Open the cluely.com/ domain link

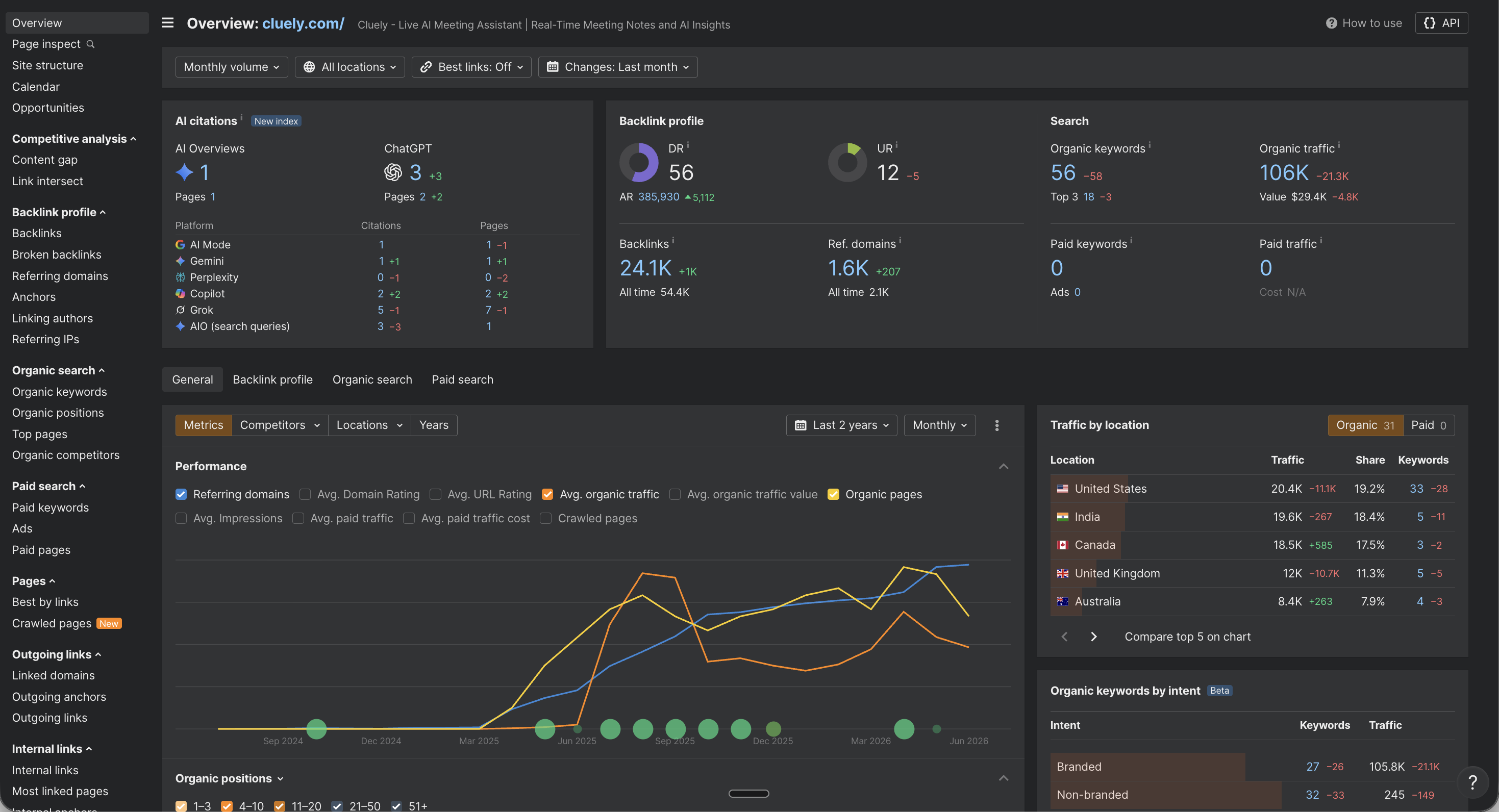(x=303, y=23)
